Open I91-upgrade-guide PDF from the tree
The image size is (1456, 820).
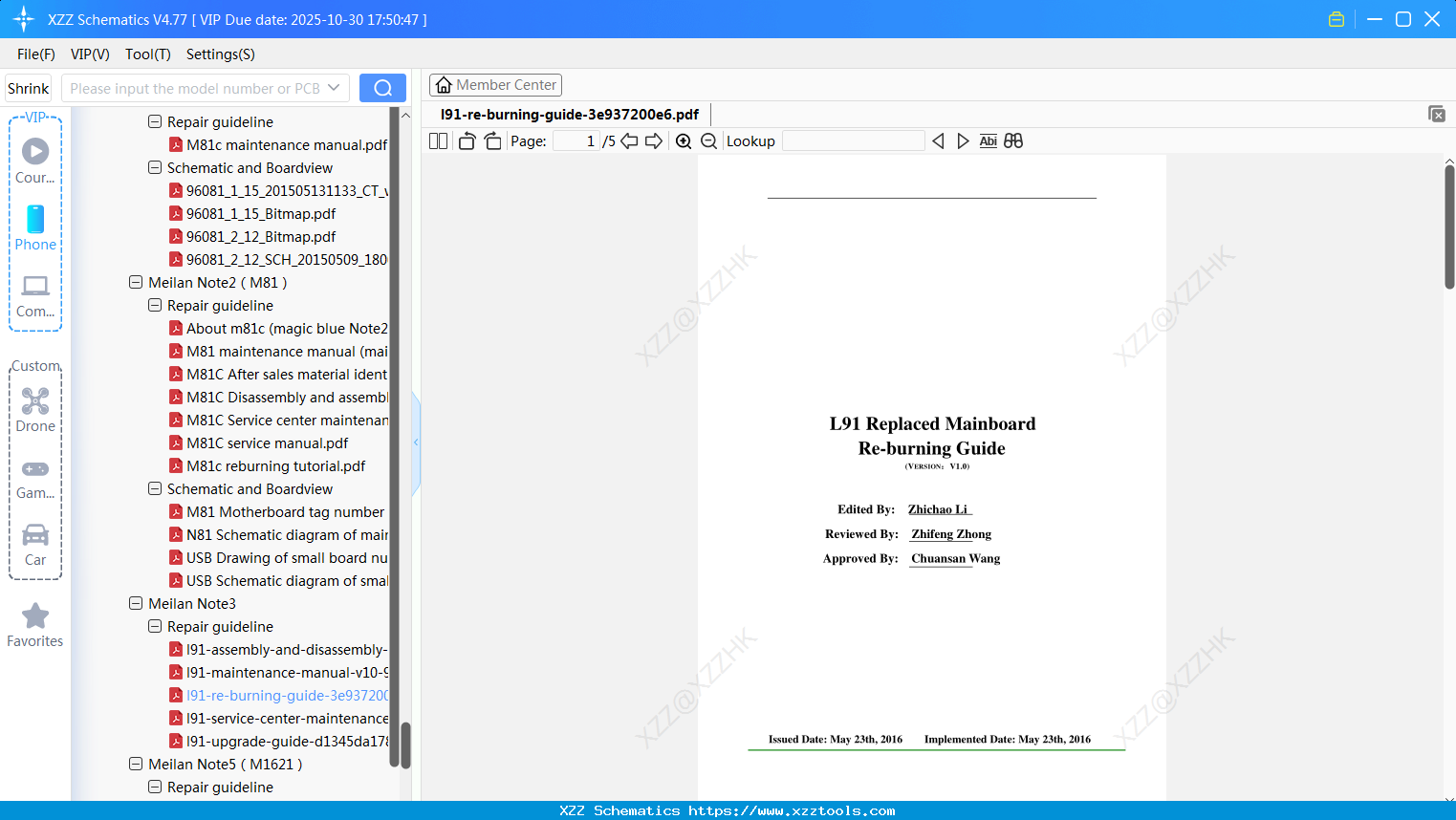tap(283, 741)
